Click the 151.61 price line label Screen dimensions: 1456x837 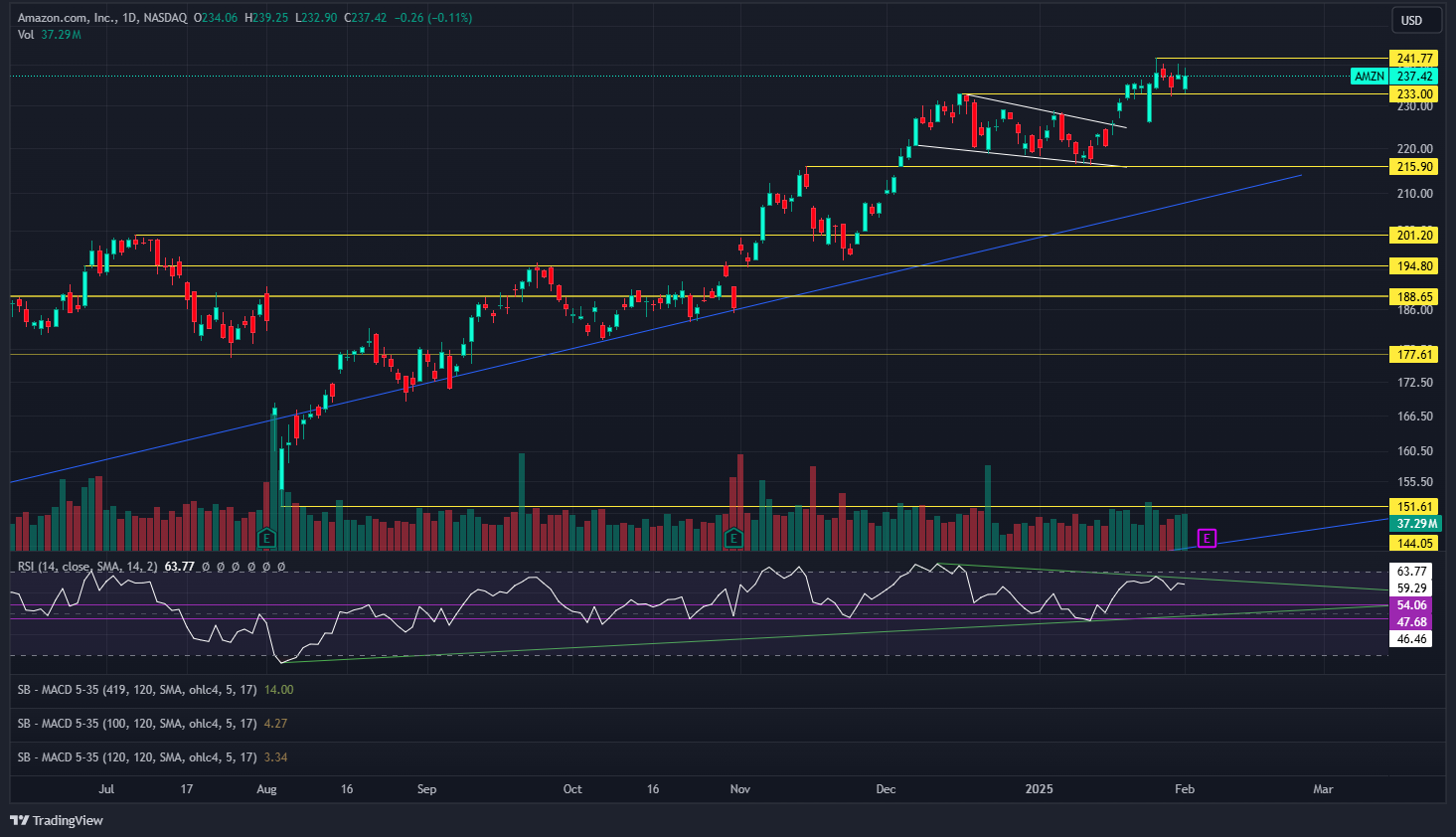[1414, 507]
